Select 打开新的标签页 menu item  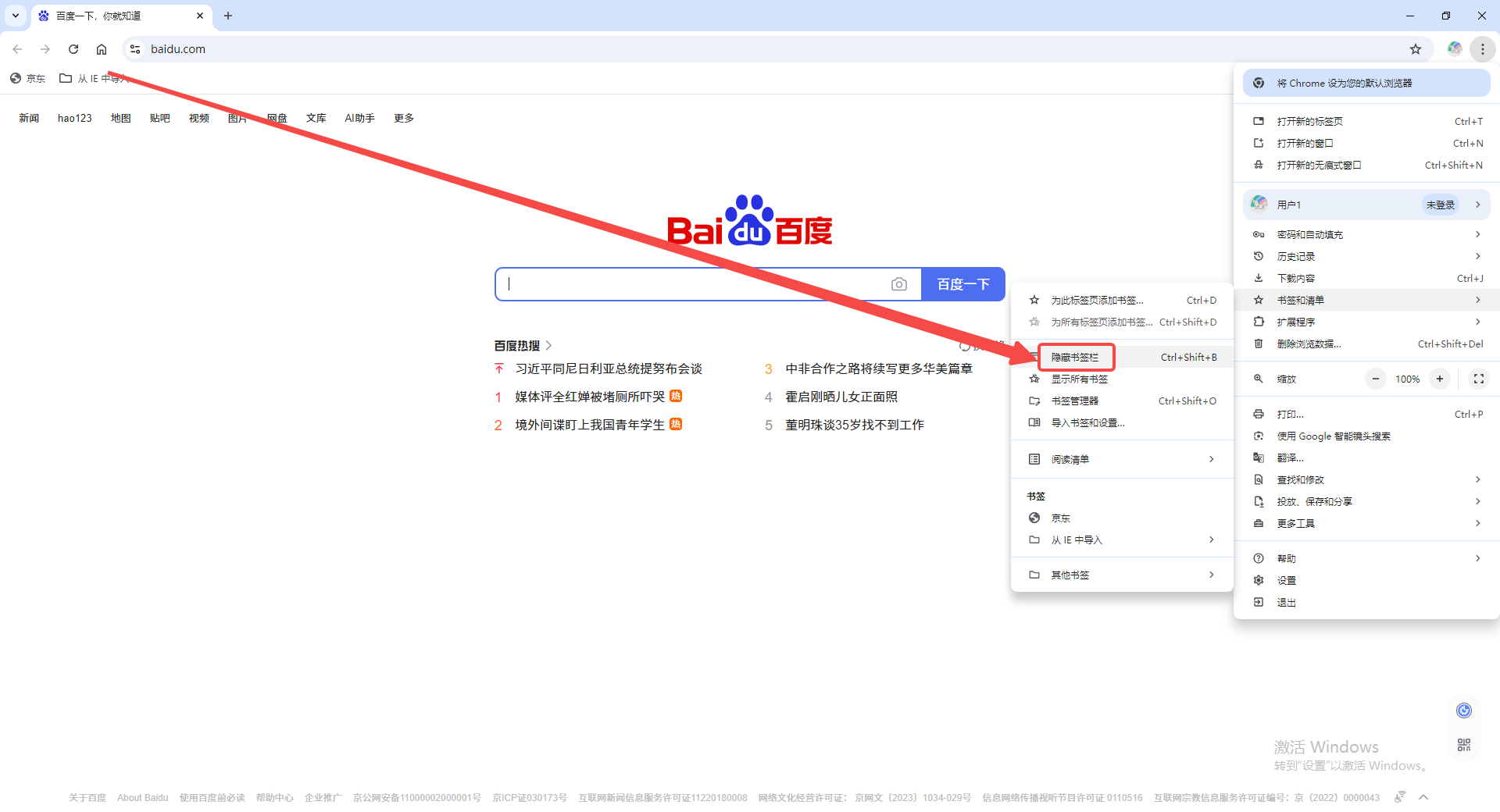point(1366,121)
